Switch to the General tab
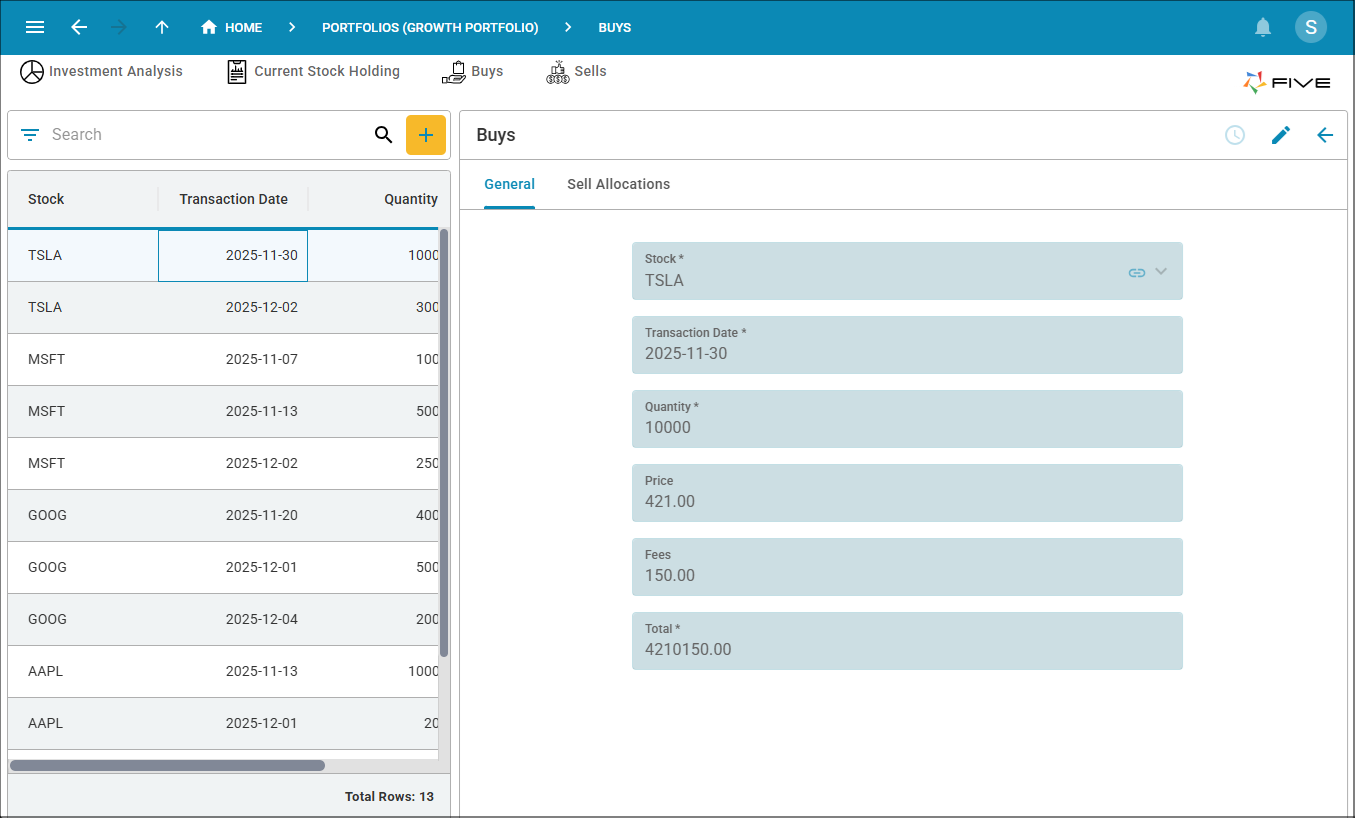This screenshot has height=818, width=1355. click(x=509, y=184)
